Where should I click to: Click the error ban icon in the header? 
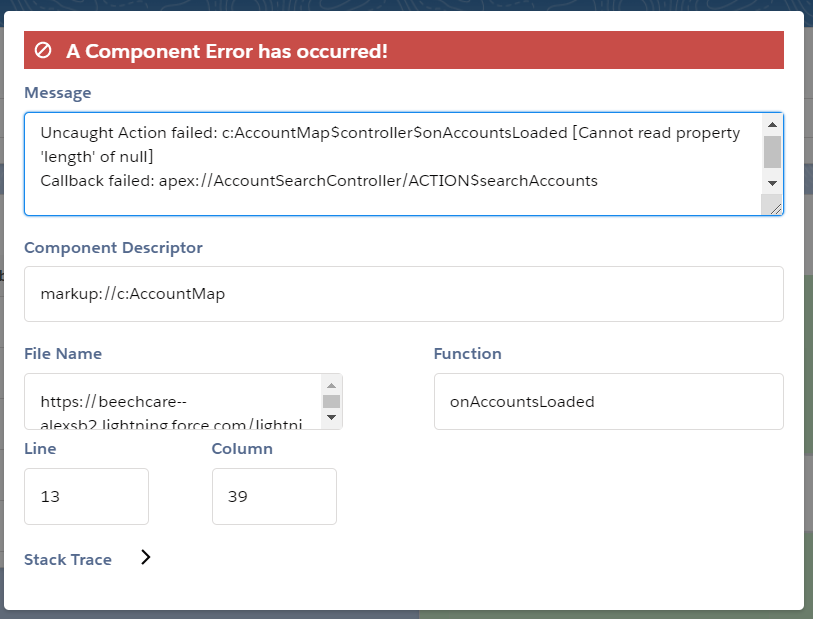[43, 50]
